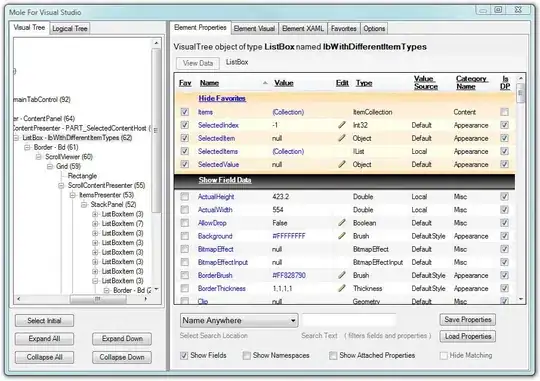Viewport: 540px width, 381px height.
Task: Switch to the Logical Tree tab
Action: coord(70,29)
